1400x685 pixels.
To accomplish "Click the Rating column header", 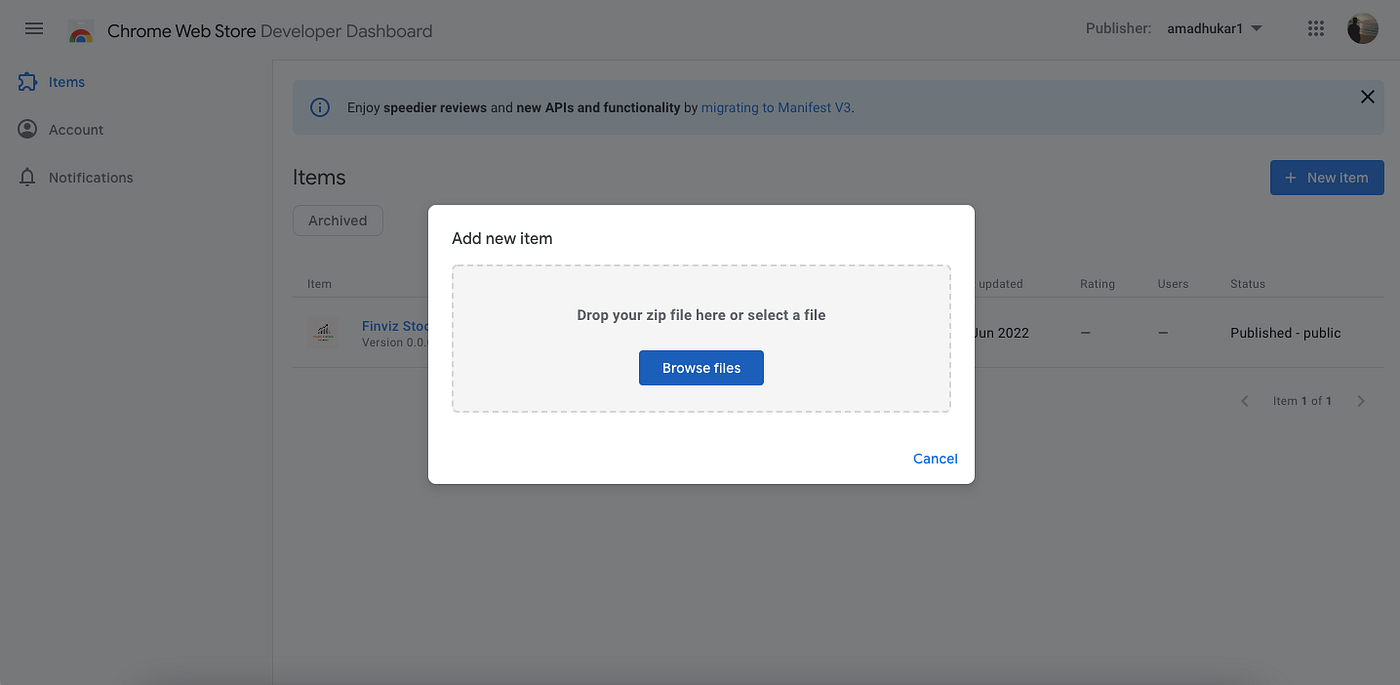I will click(1097, 284).
